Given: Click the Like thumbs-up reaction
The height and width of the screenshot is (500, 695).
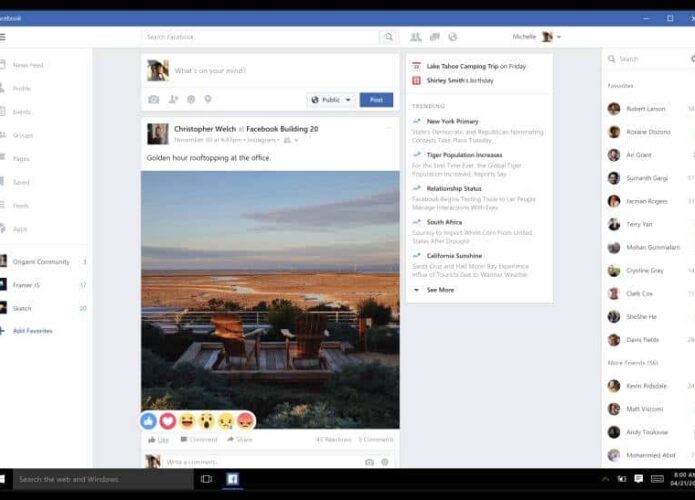Looking at the screenshot, I should (x=148, y=421).
